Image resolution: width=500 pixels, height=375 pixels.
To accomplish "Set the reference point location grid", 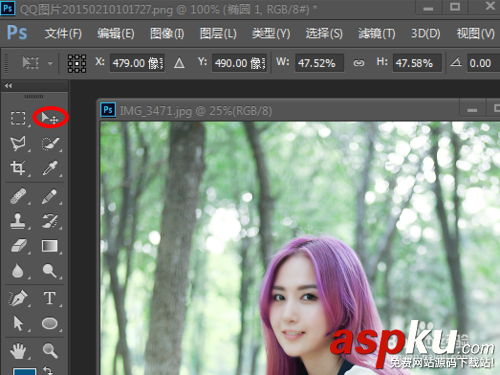I will [x=77, y=63].
